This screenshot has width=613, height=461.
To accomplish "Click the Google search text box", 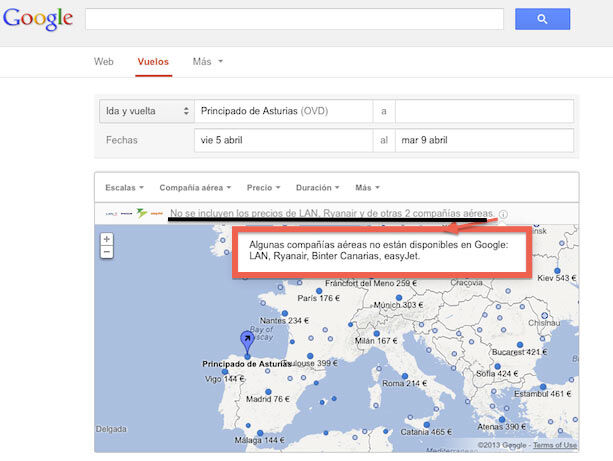I will click(x=294, y=19).
